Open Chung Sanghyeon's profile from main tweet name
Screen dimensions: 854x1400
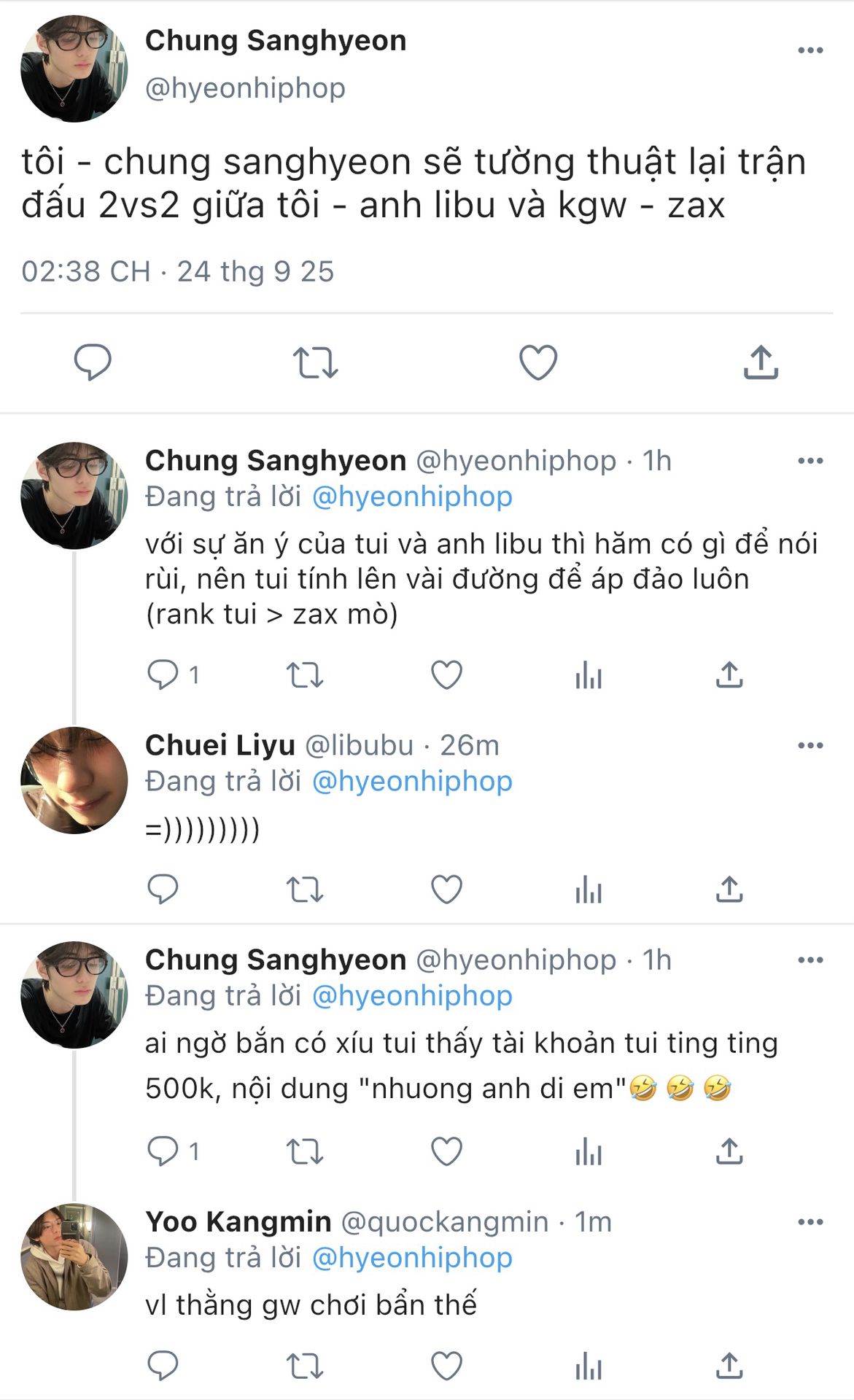[x=276, y=41]
